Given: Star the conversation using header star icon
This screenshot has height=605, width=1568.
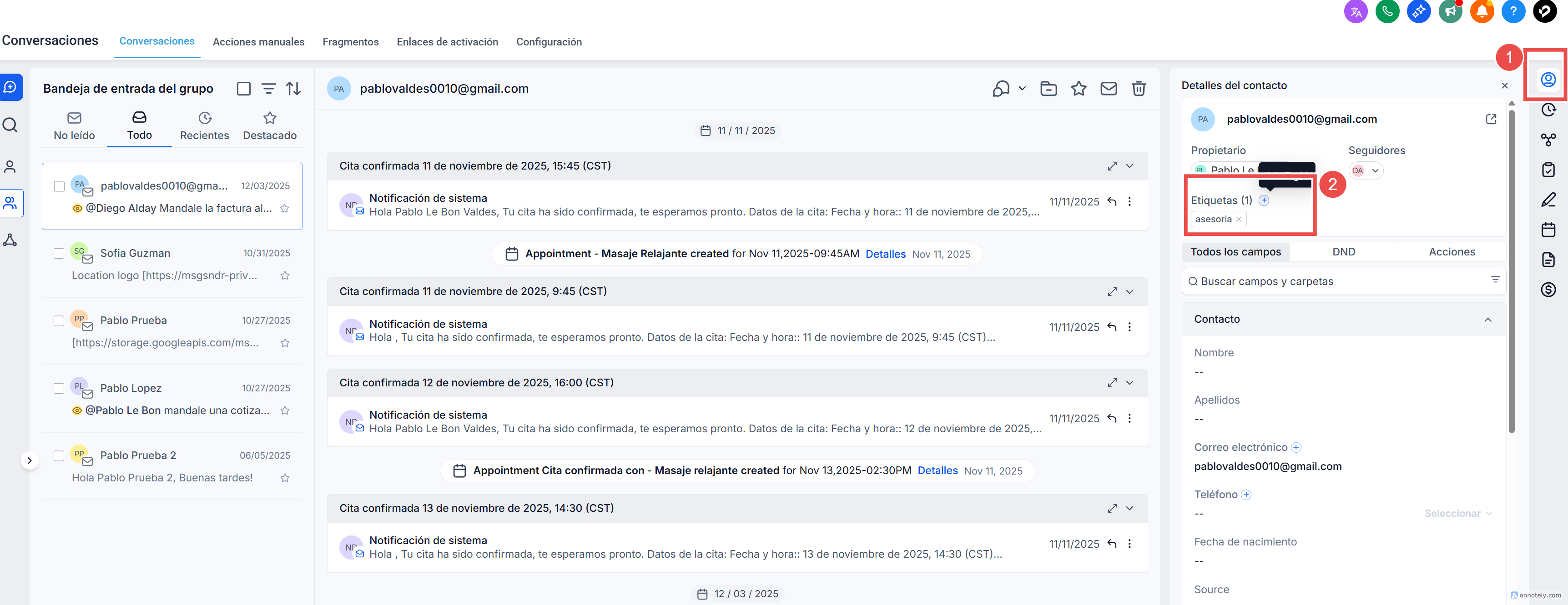Looking at the screenshot, I should pos(1078,89).
